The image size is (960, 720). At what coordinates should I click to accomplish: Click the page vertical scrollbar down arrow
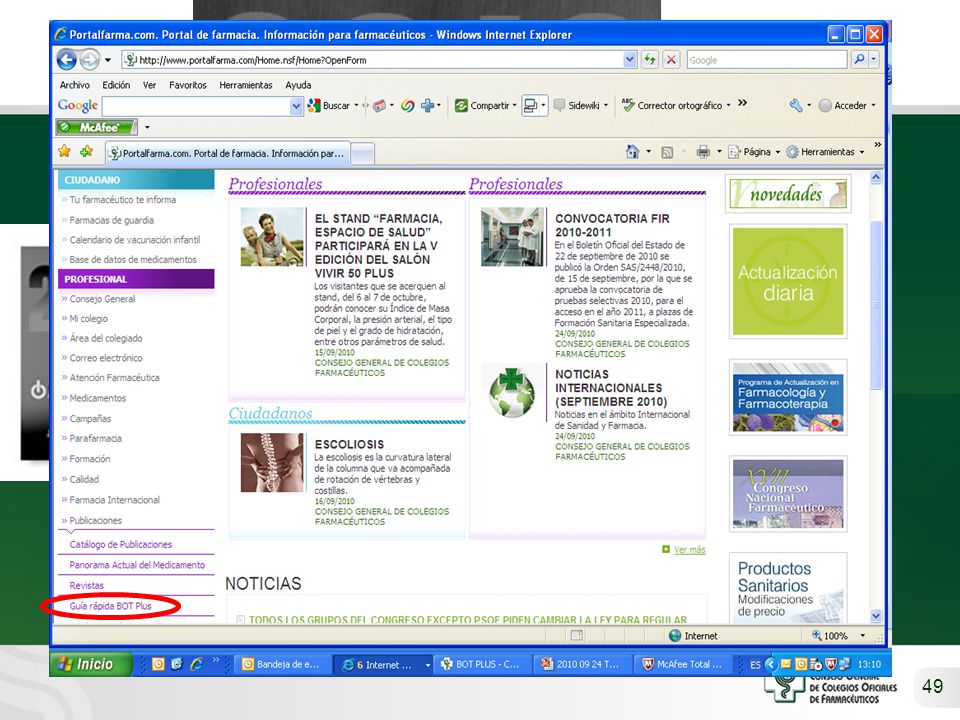point(876,616)
